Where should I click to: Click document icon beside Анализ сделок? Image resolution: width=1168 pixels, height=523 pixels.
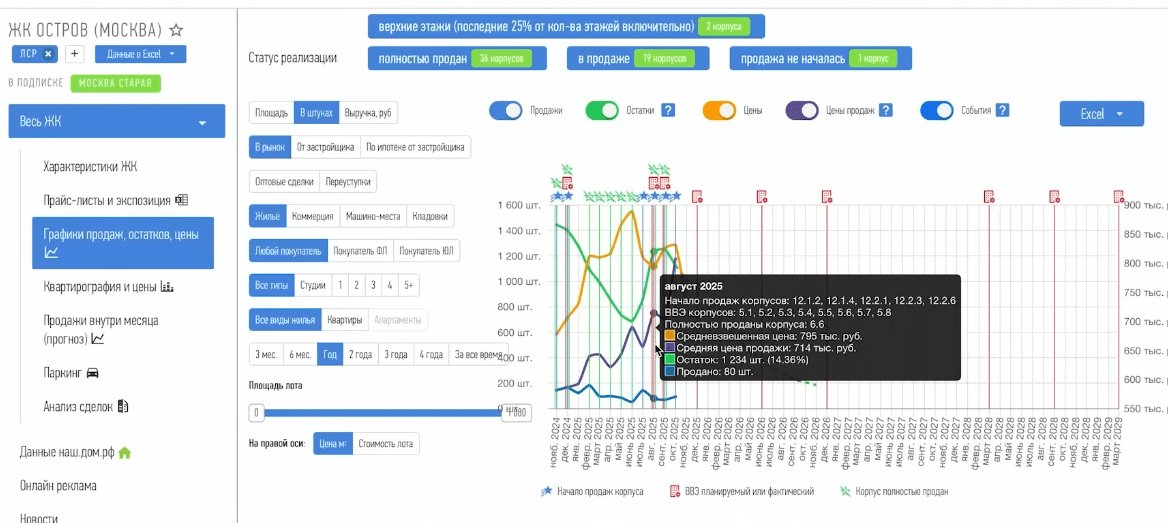coord(124,407)
